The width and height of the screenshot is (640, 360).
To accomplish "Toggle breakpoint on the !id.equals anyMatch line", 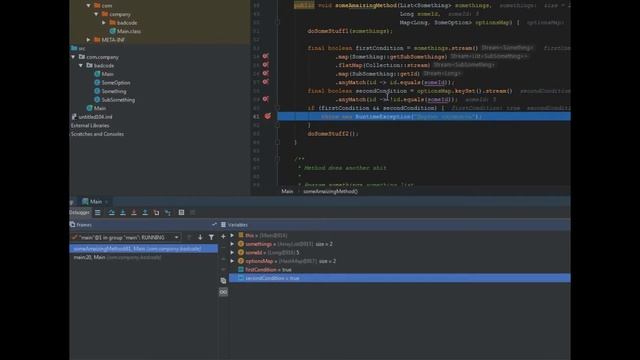I will pos(266,99).
